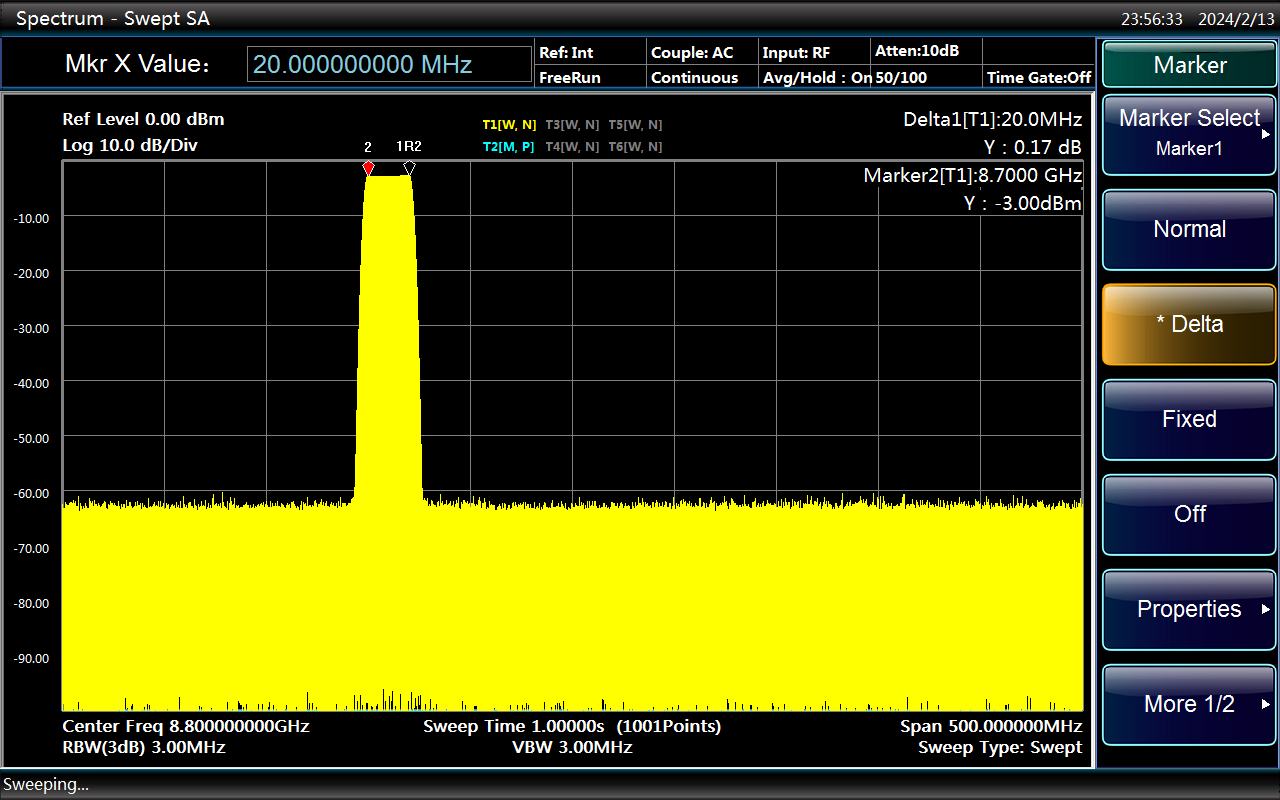Click the -10.00 y-axis label
The width and height of the screenshot is (1280, 800).
31,217
